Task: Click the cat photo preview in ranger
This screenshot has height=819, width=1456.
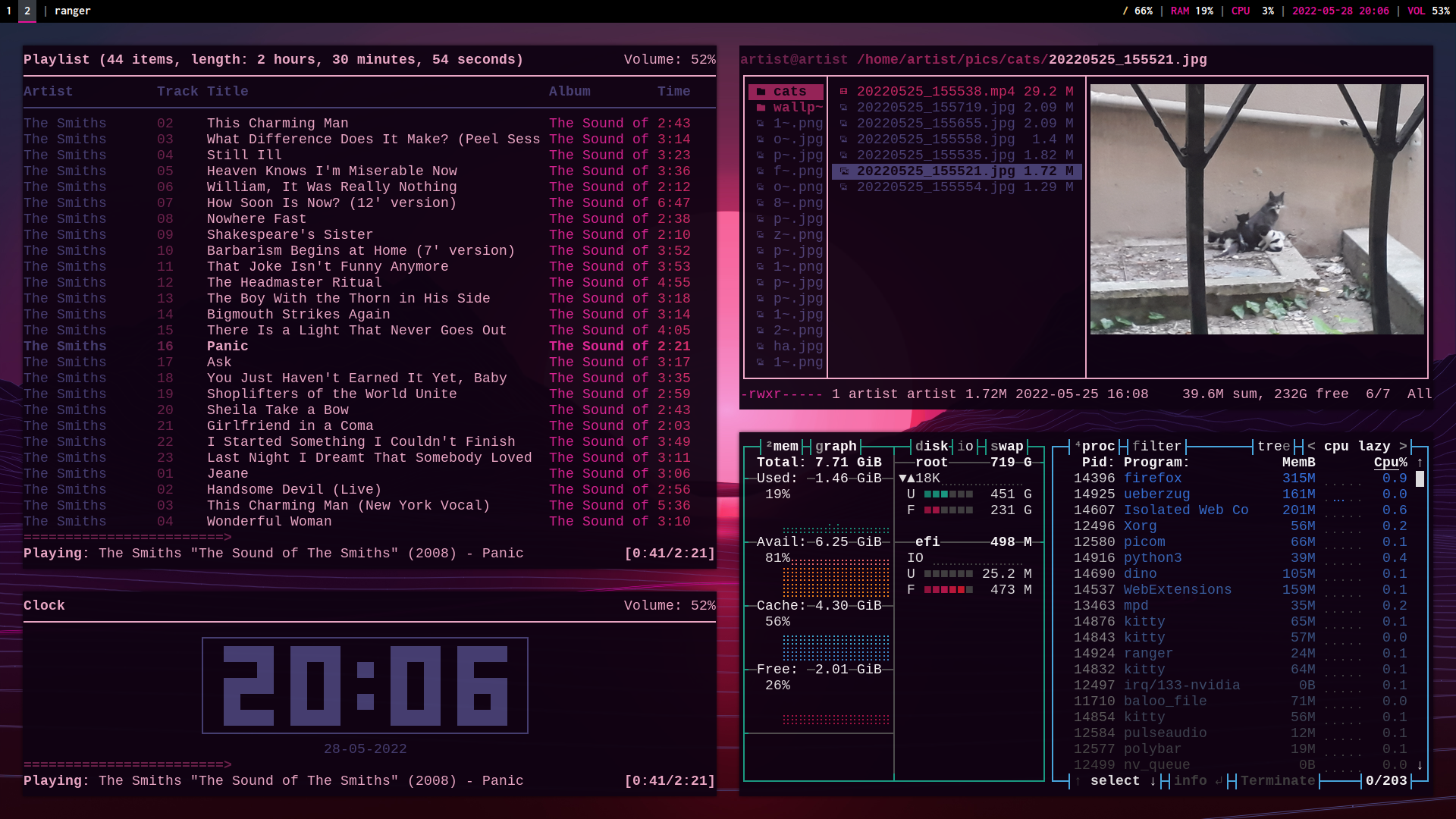Action: [1257, 209]
